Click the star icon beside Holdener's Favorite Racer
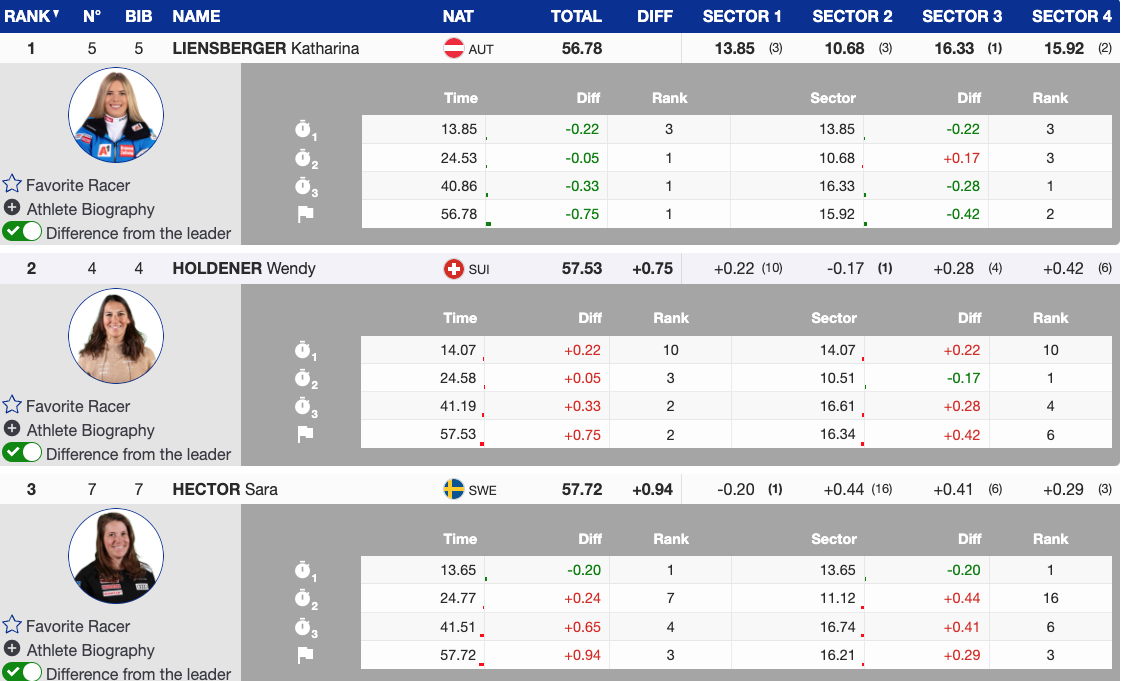This screenshot has width=1121, height=681. coord(12,405)
